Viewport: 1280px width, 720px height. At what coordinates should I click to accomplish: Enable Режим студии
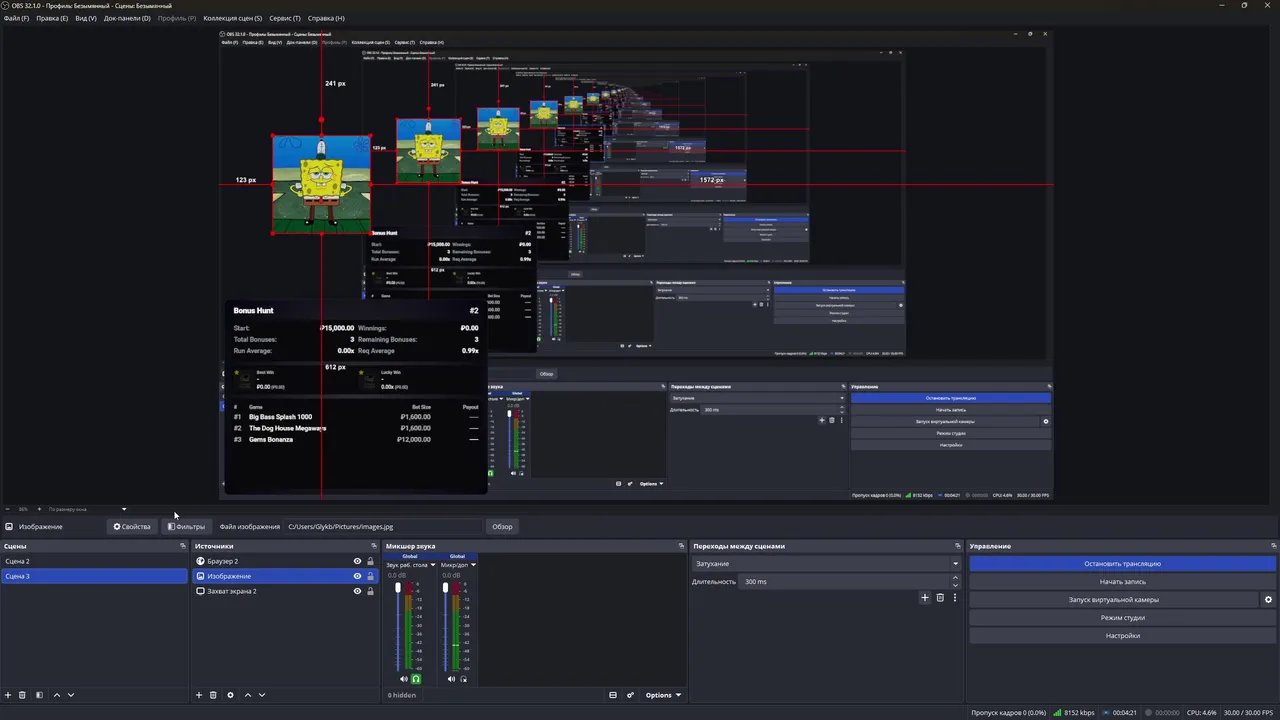tap(1122, 618)
